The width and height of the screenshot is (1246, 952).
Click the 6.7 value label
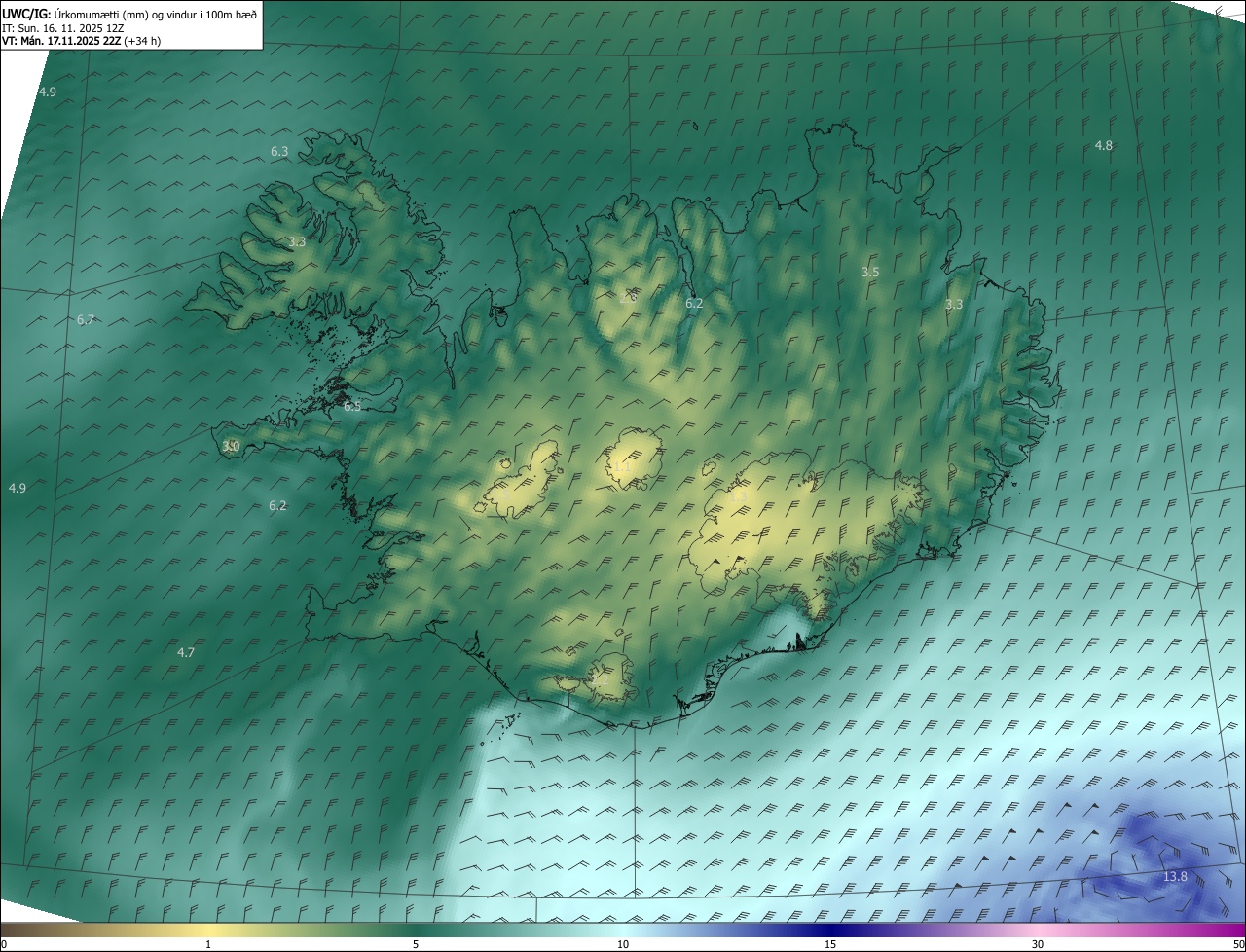86,320
